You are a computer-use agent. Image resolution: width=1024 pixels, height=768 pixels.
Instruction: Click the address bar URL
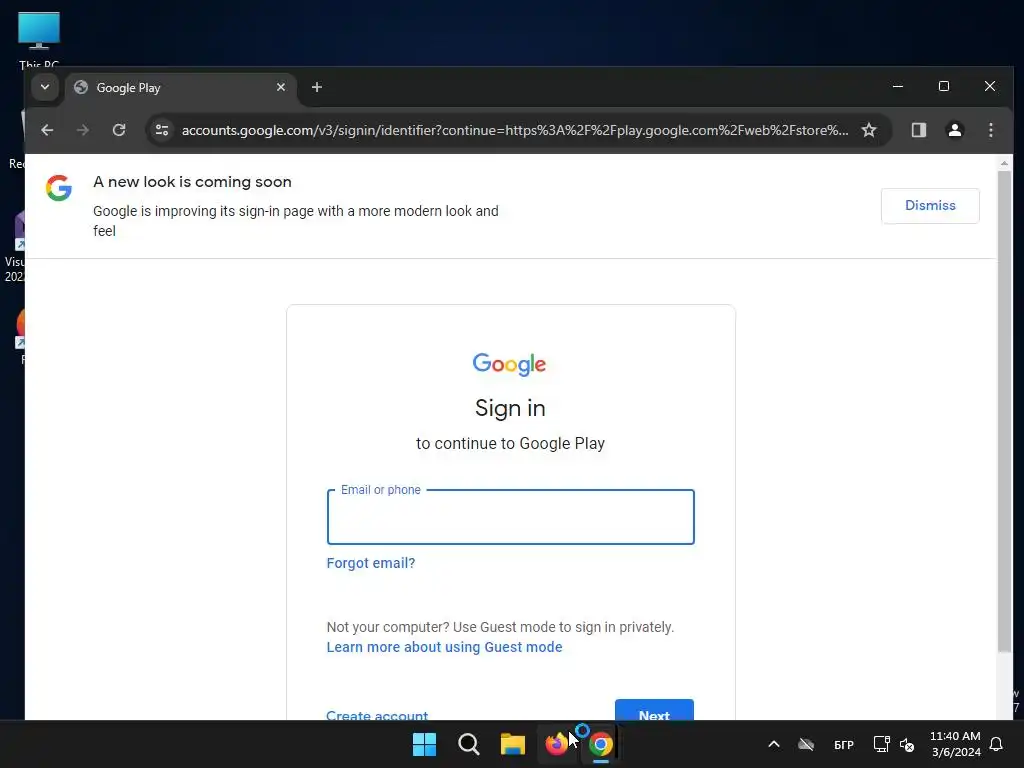[515, 130]
